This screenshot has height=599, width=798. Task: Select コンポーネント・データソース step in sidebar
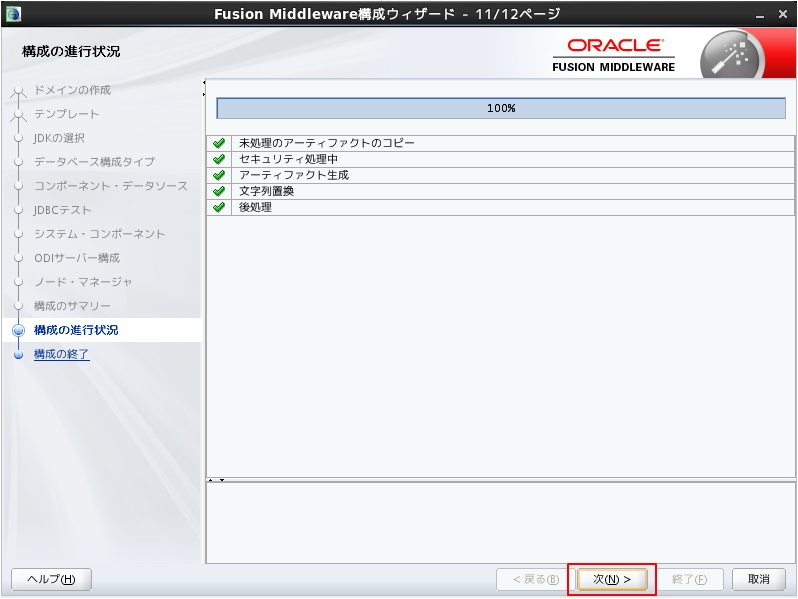110,186
